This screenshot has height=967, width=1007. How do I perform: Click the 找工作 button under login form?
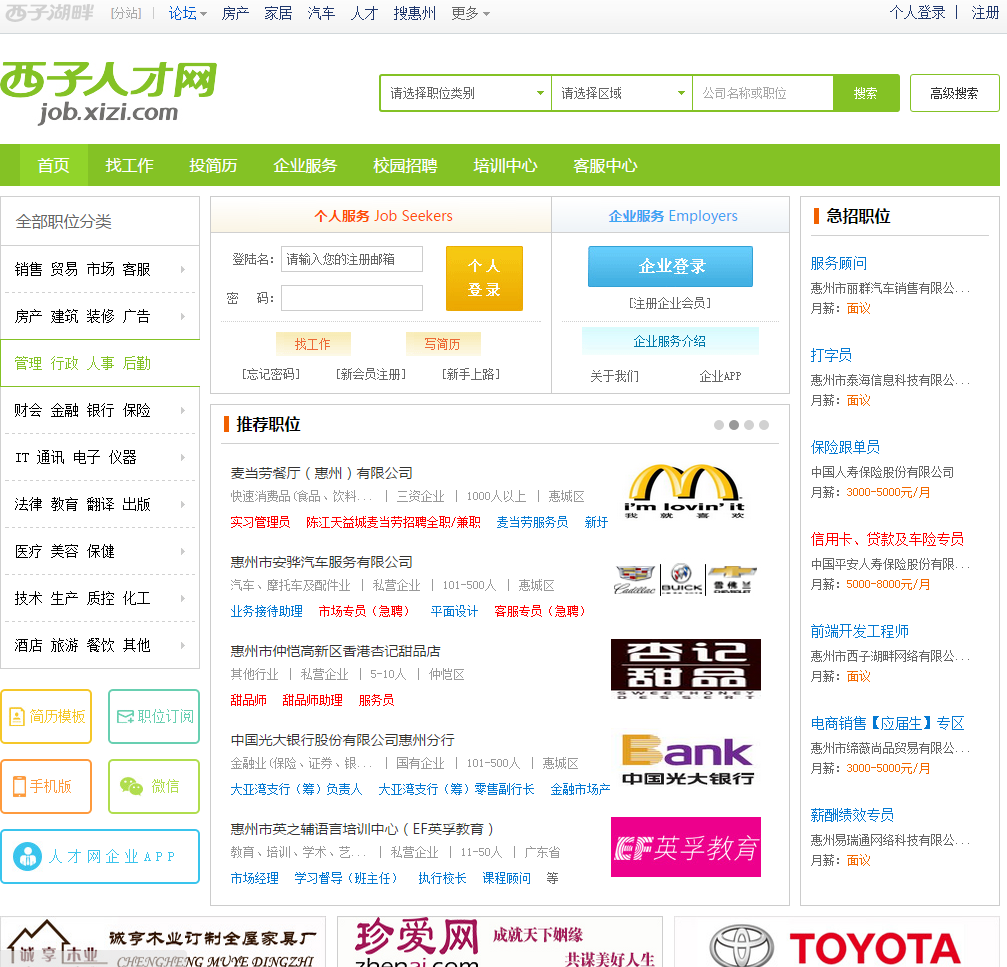click(x=313, y=344)
